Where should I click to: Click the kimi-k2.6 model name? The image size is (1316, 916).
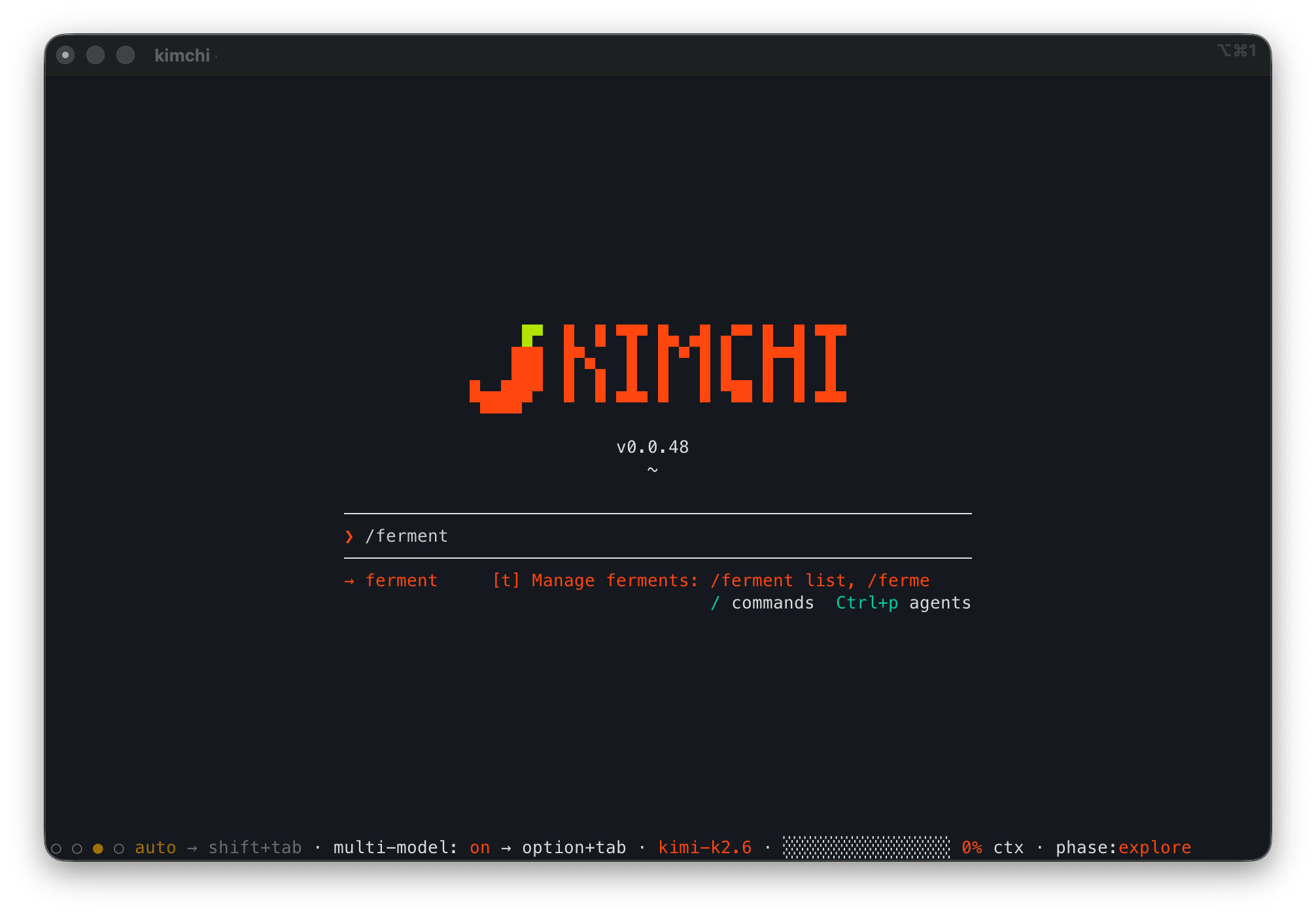pos(704,847)
